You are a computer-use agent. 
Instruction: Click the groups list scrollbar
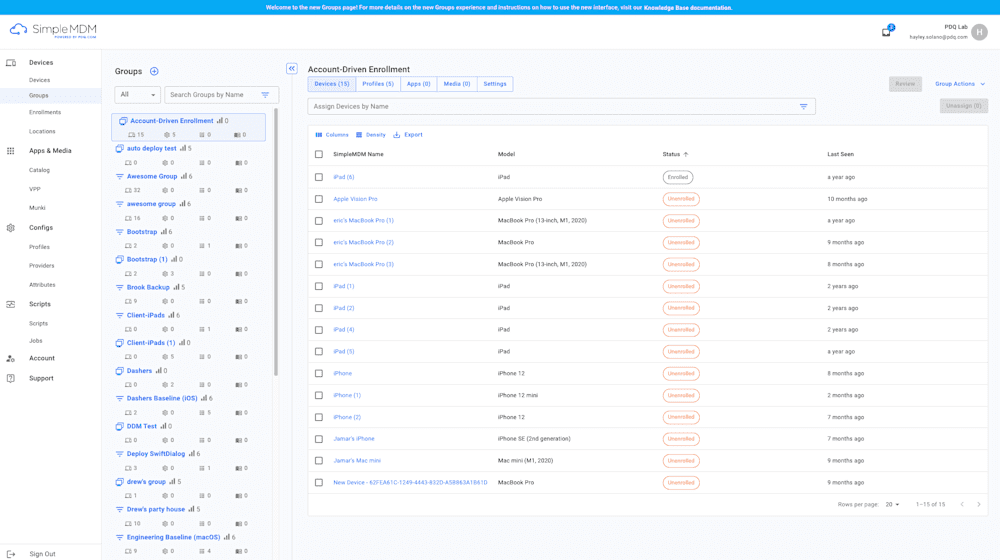(276, 242)
